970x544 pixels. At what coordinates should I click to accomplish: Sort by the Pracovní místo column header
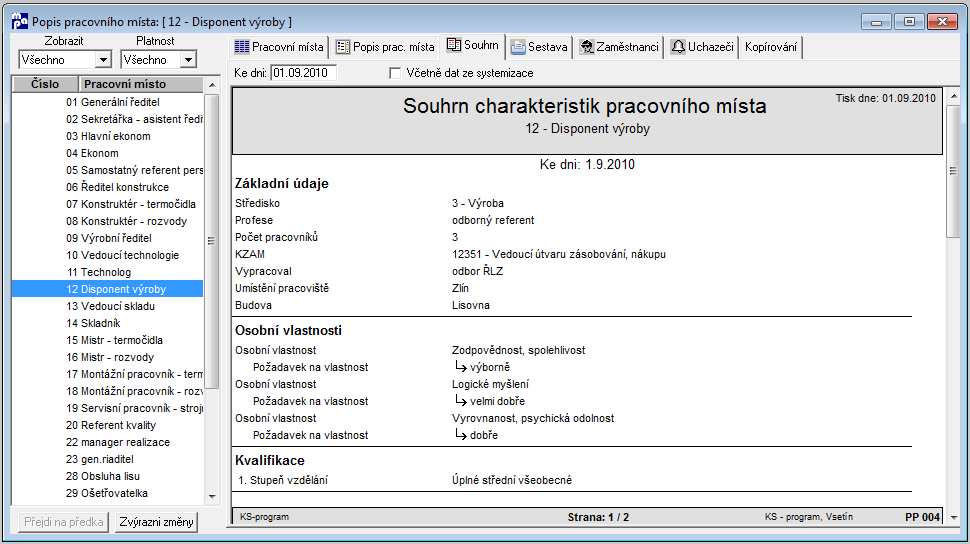click(141, 84)
